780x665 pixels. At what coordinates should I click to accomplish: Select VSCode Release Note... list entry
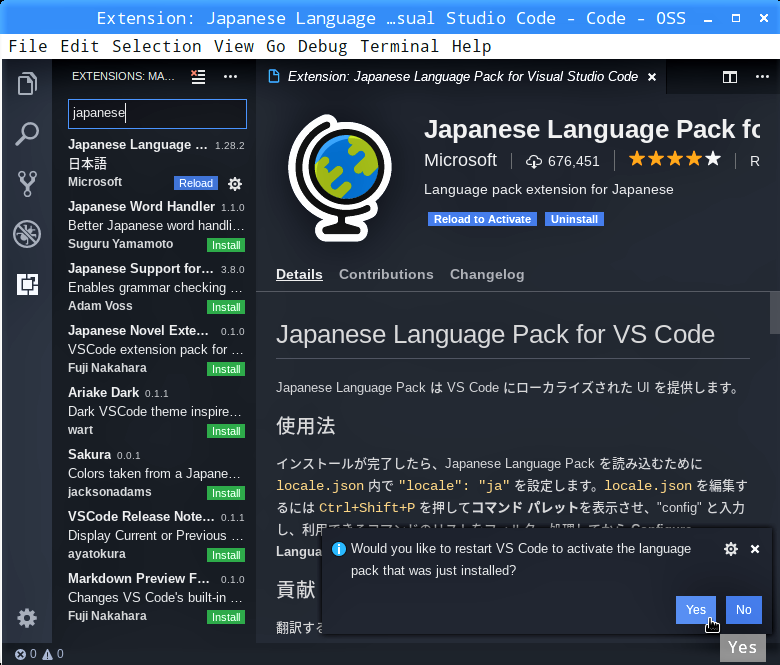point(154,535)
